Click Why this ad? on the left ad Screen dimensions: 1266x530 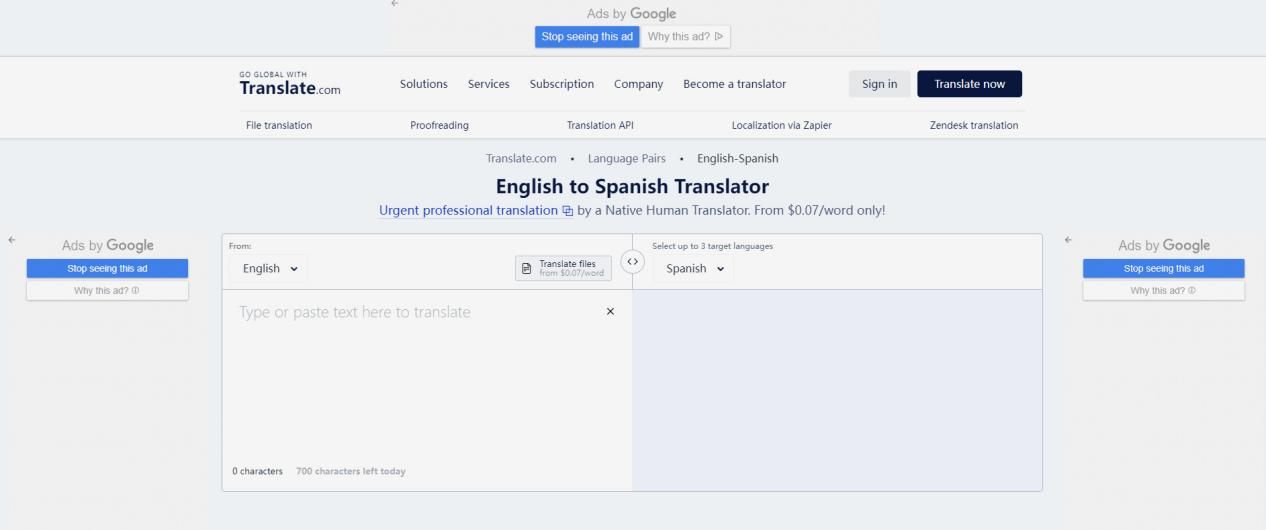107,290
